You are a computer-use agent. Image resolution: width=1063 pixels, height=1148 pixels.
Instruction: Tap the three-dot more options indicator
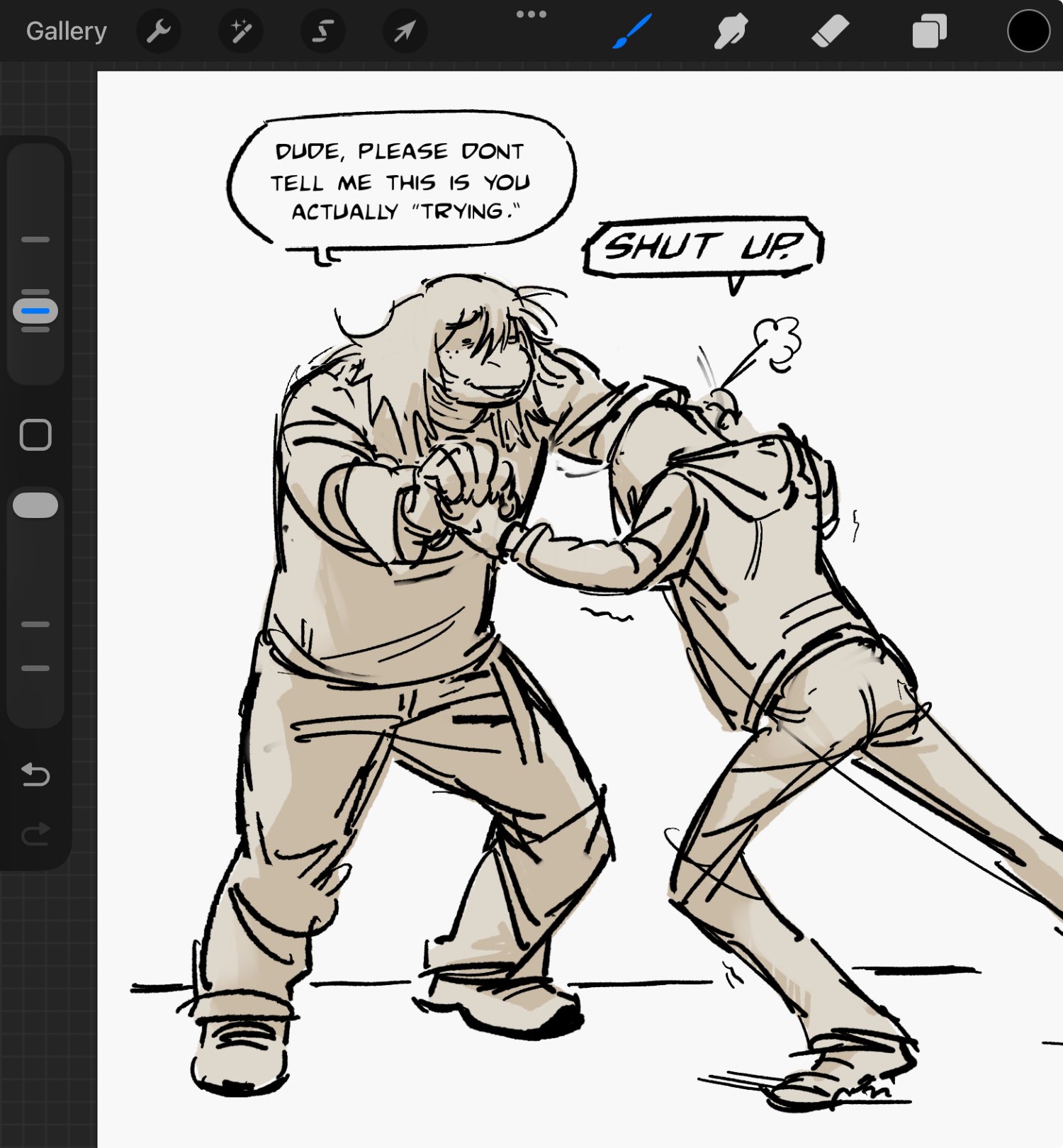coord(531,14)
